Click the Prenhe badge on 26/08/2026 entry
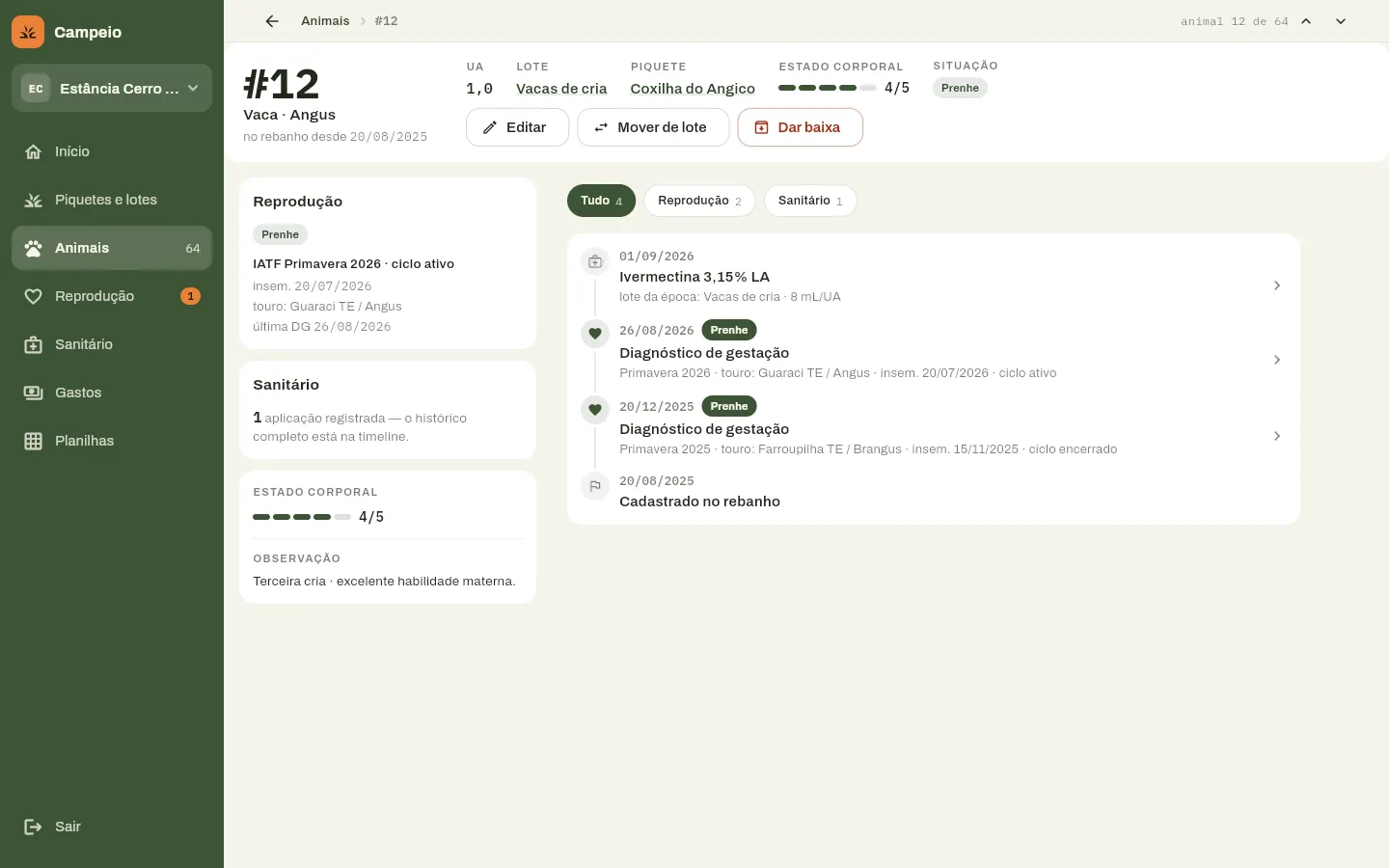This screenshot has height=868, width=1389. click(x=729, y=330)
